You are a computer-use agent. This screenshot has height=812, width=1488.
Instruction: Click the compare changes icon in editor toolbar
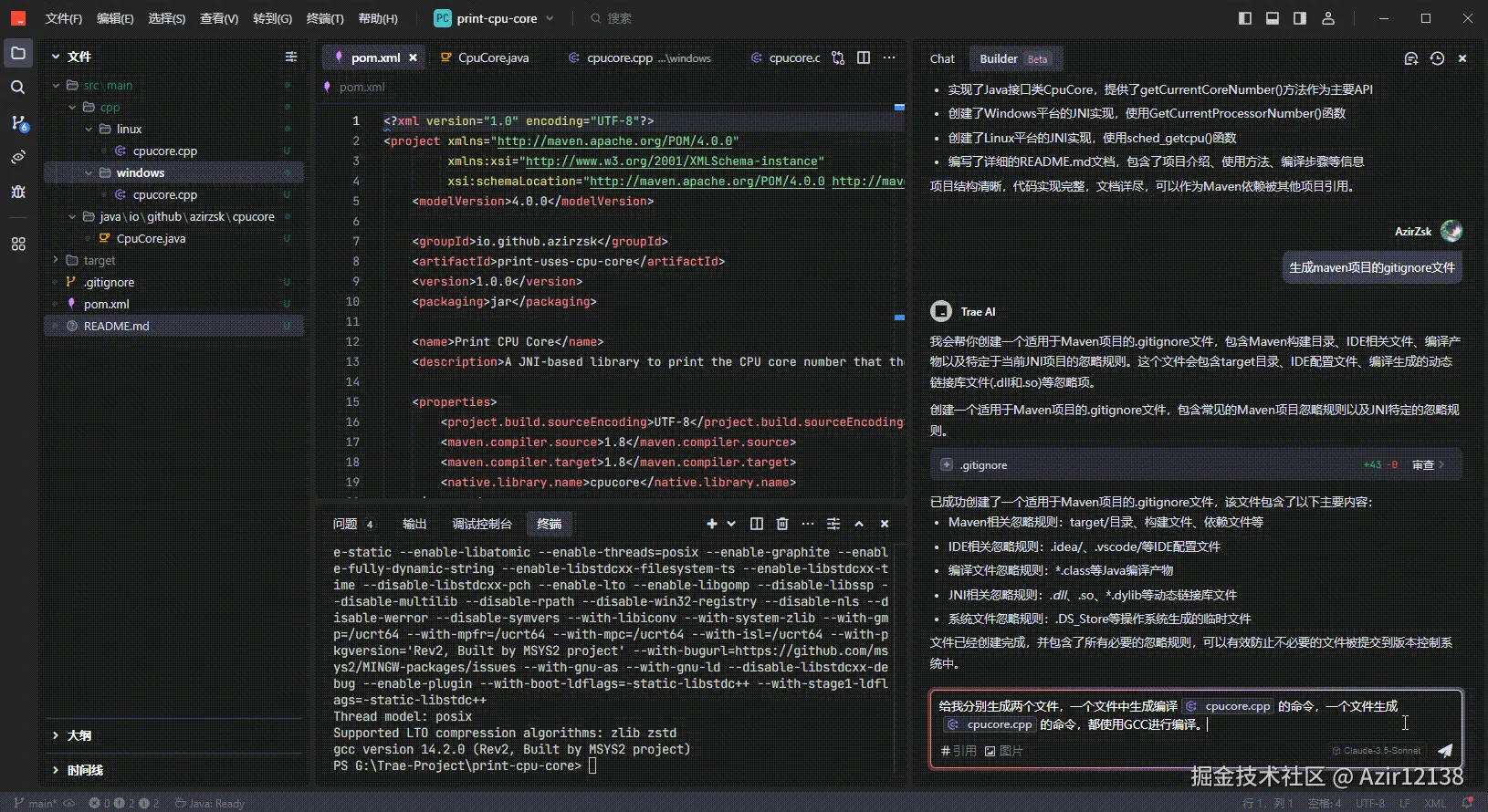(x=838, y=57)
